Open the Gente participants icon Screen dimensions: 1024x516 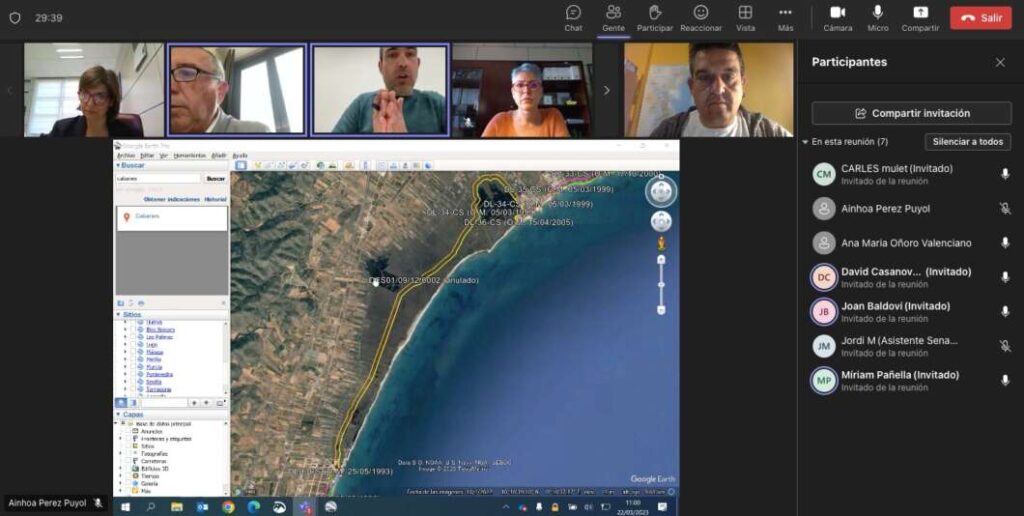click(613, 17)
